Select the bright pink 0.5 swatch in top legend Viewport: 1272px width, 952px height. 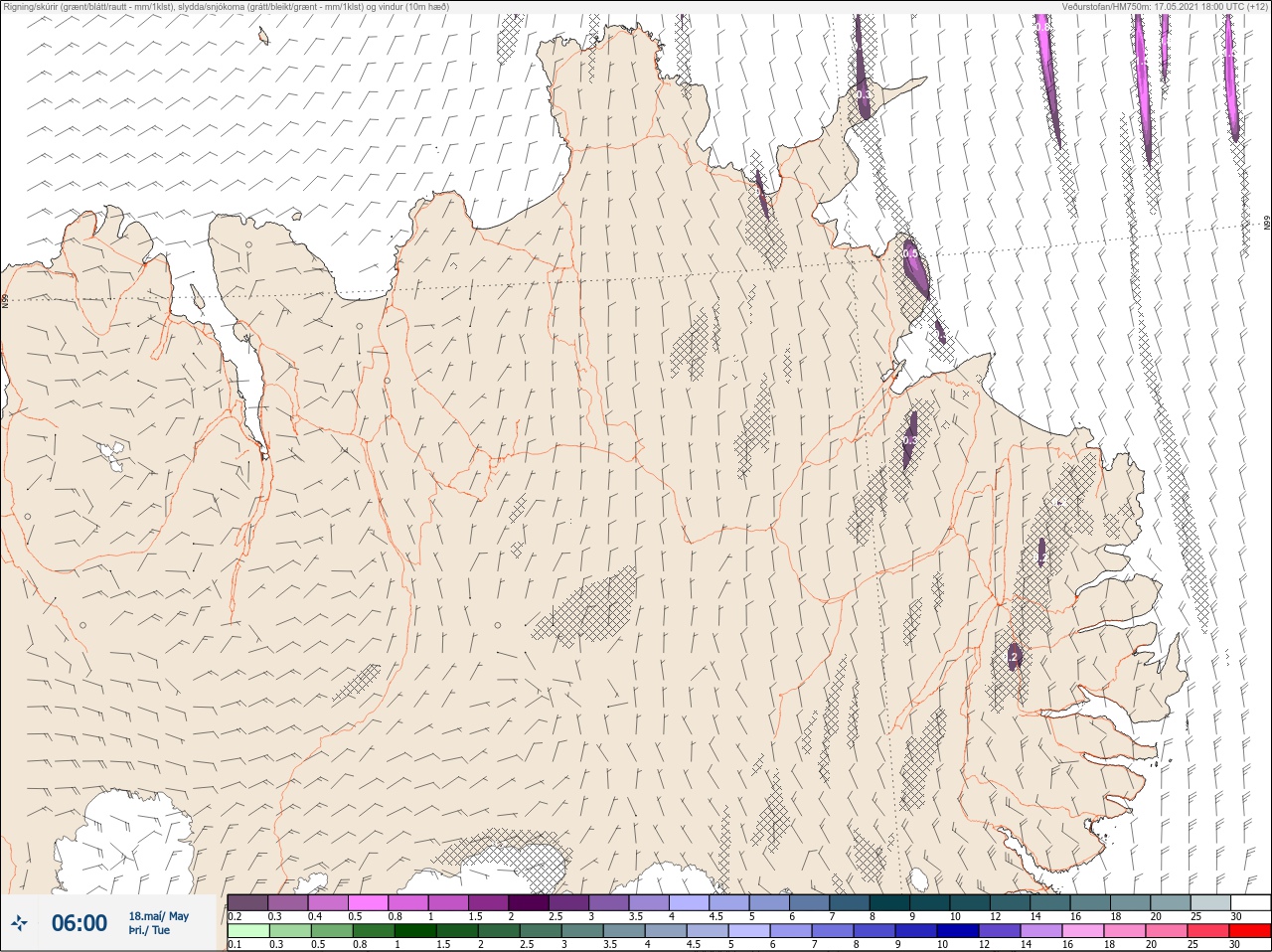368,902
